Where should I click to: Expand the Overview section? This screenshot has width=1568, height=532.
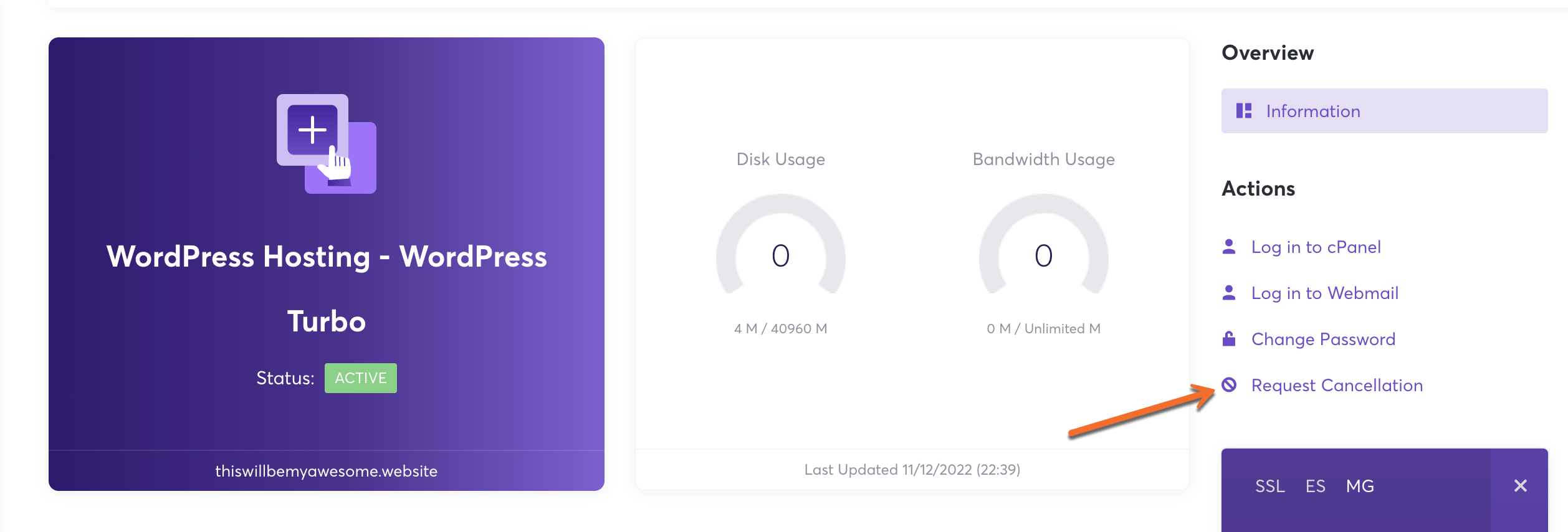point(1267,53)
